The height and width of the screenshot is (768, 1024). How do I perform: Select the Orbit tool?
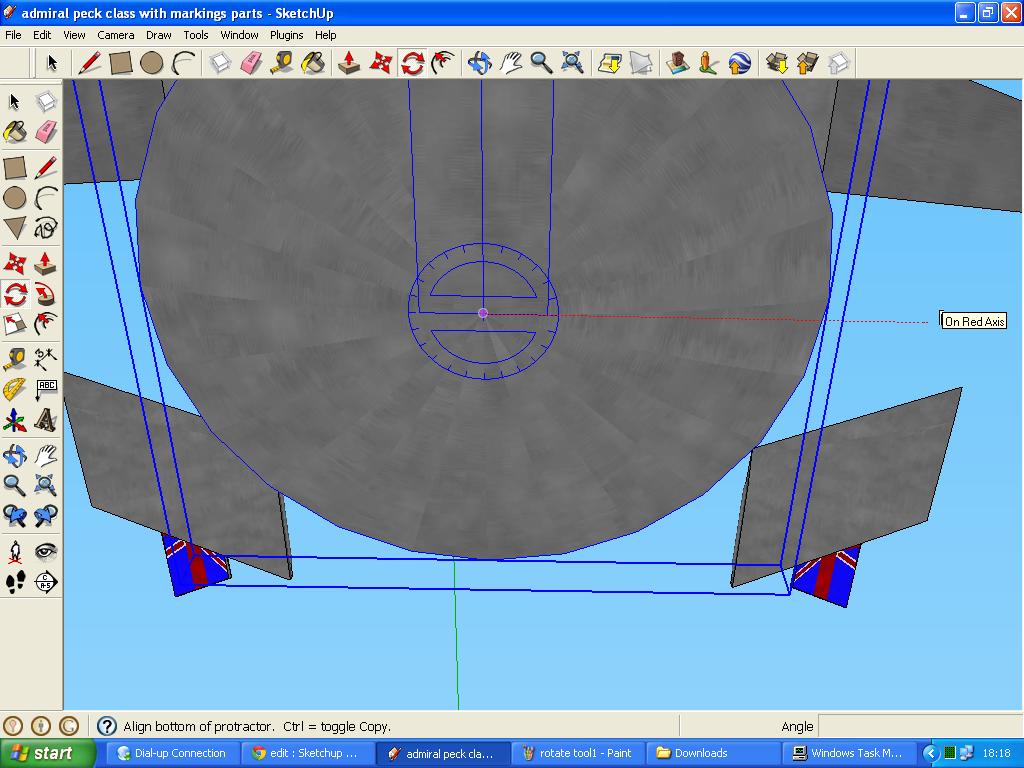click(14, 455)
